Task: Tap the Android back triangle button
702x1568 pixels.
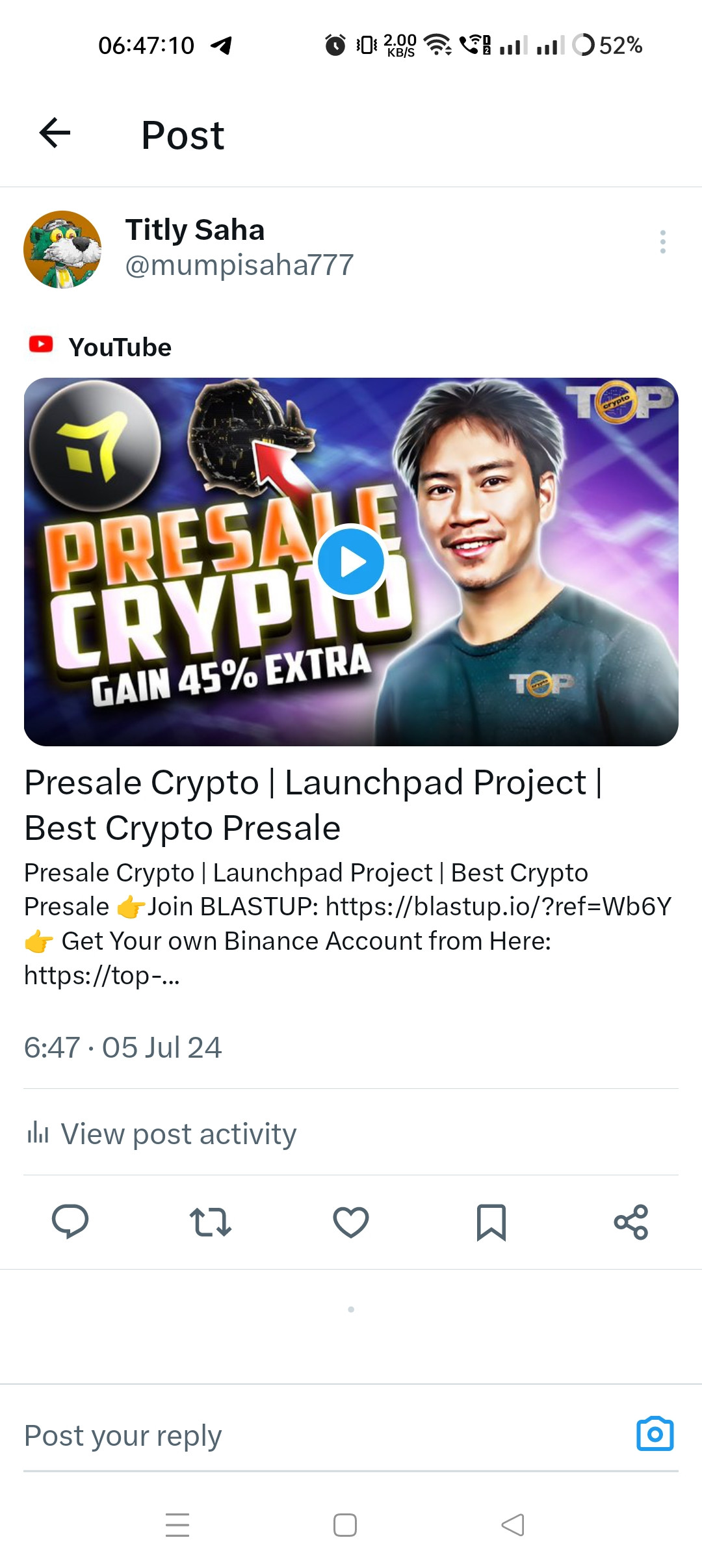Action: [x=513, y=1524]
